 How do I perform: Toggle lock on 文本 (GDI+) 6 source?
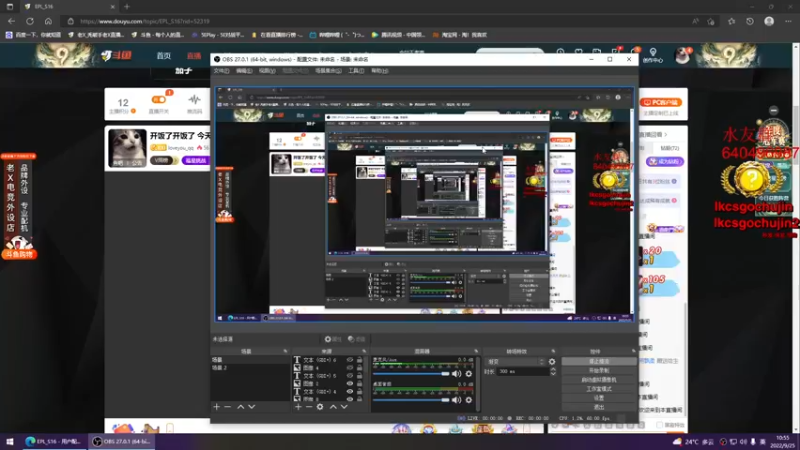[359, 360]
